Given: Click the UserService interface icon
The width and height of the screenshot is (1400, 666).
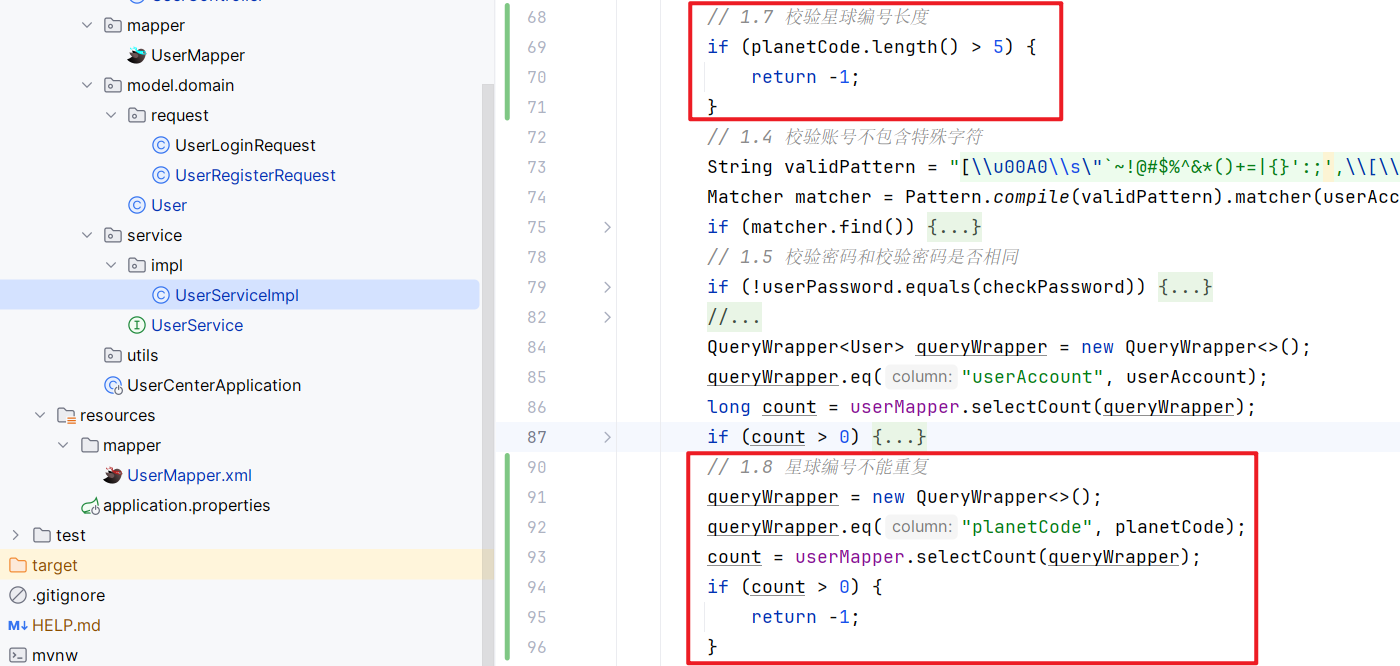Looking at the screenshot, I should [x=137, y=325].
